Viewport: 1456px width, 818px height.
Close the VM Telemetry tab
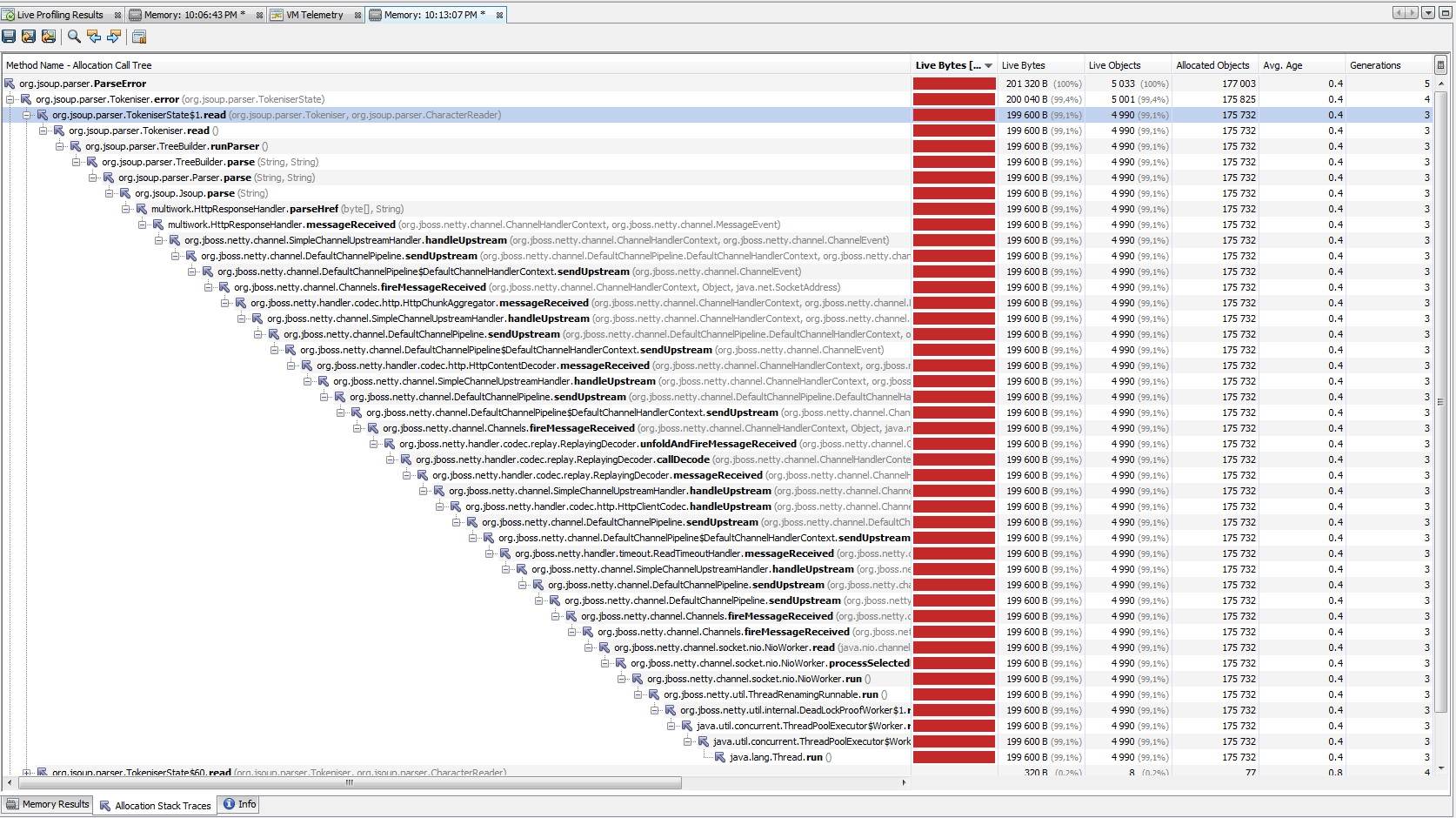357,15
